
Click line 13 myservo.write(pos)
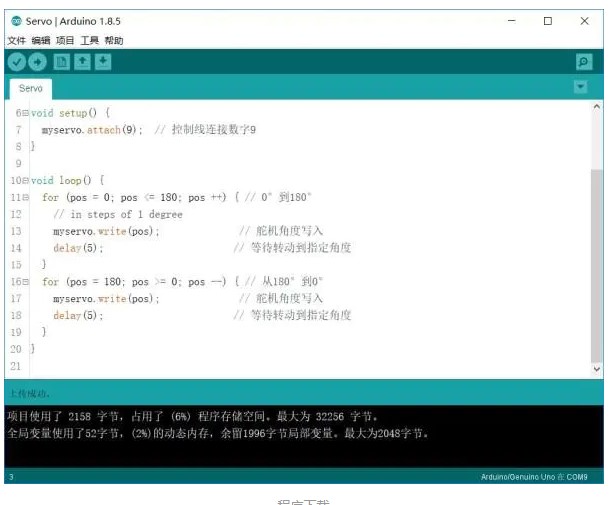pos(106,231)
